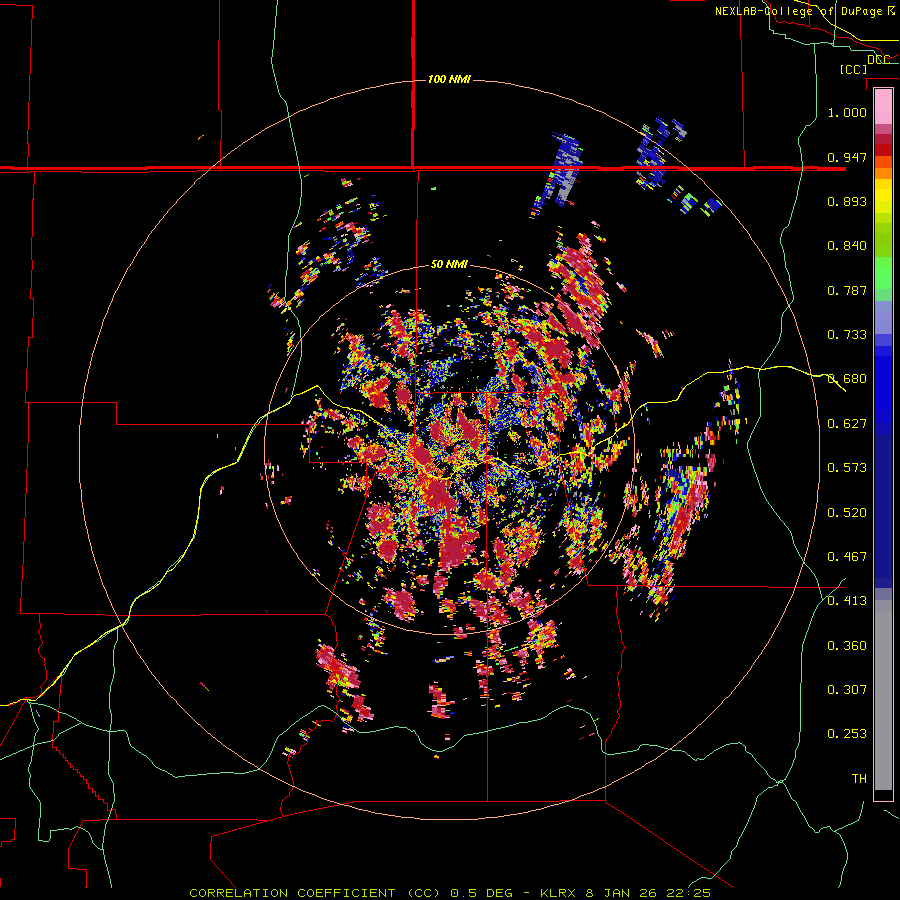This screenshot has width=900, height=900.
Task: Click the 0.307 value on the color scale
Action: (x=847, y=690)
